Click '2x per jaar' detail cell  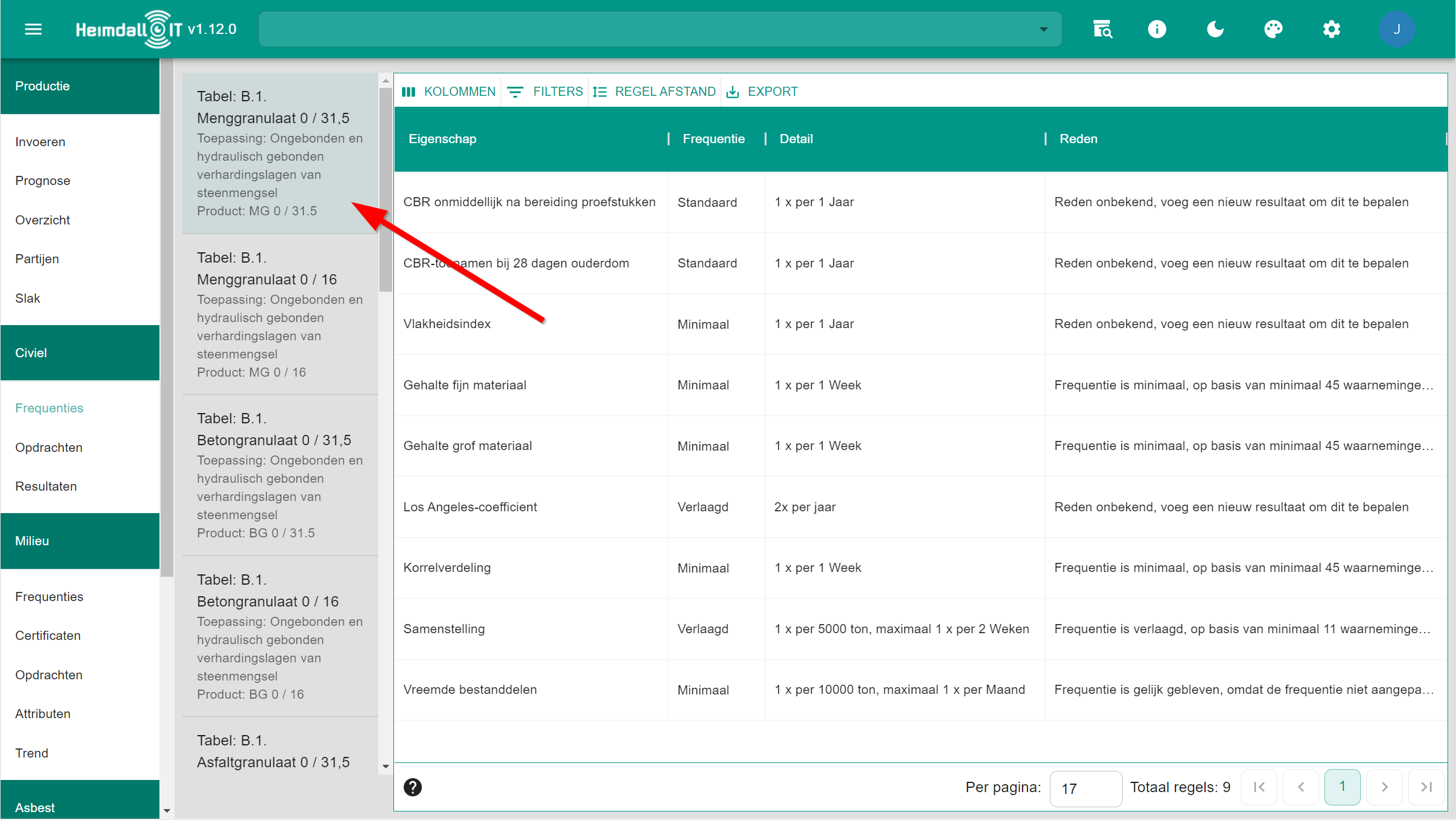[x=905, y=507]
